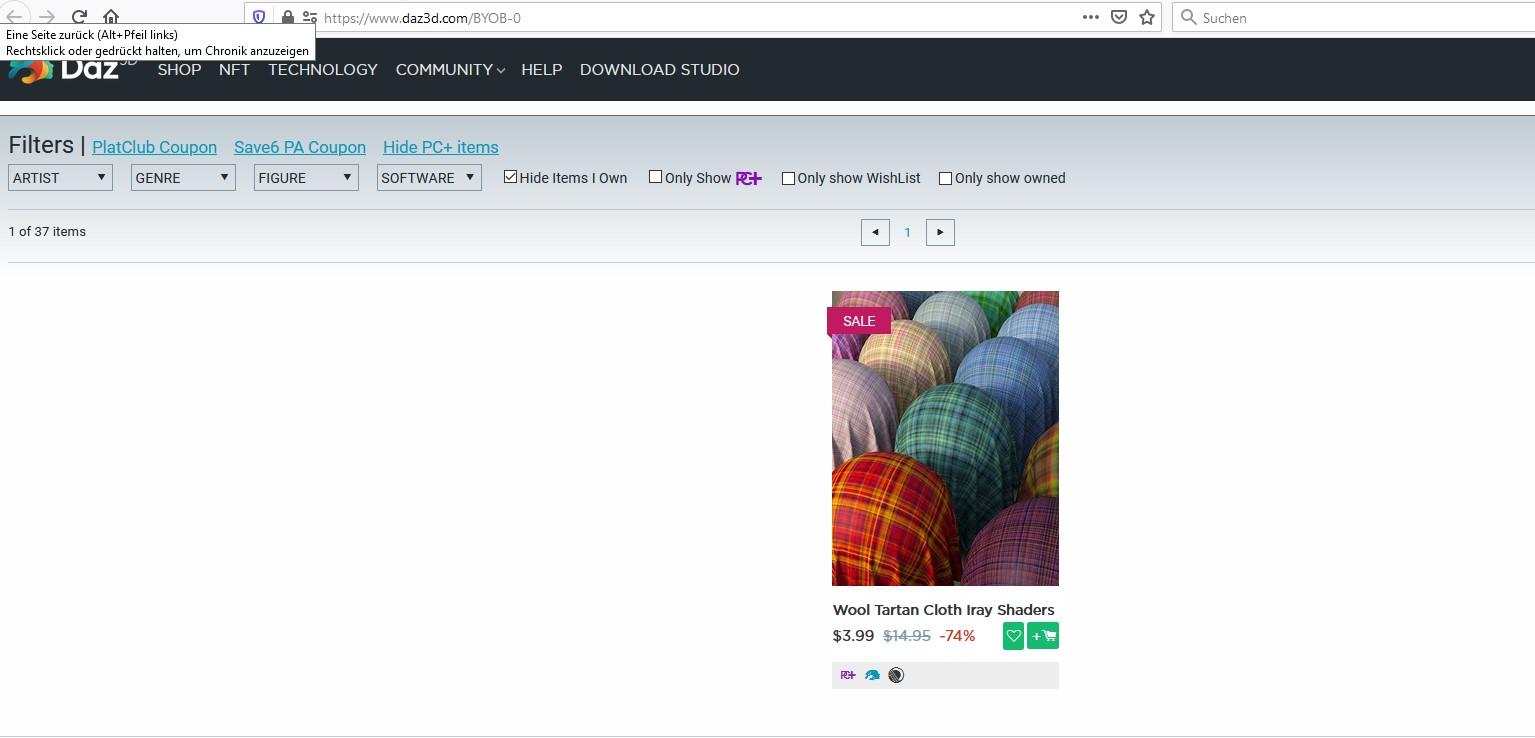The width and height of the screenshot is (1535, 738).
Task: Click the Hide PC+ items link
Action: [x=441, y=147]
